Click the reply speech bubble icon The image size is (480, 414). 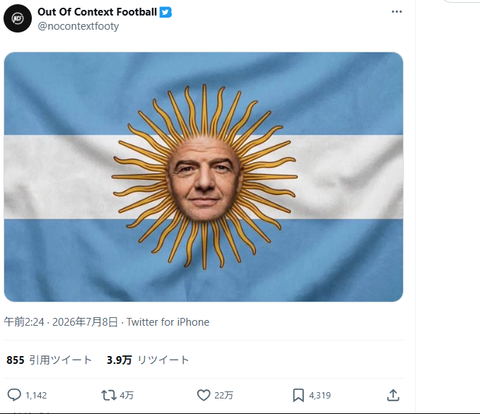click(x=14, y=395)
